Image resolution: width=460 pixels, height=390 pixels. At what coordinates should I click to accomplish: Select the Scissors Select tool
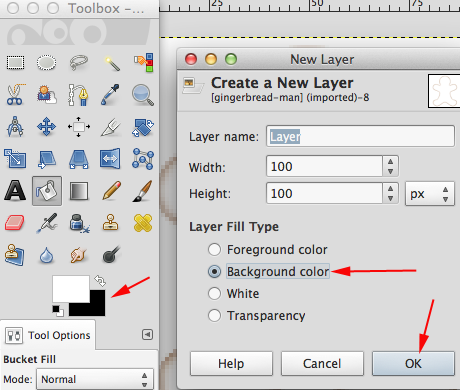click(15, 95)
